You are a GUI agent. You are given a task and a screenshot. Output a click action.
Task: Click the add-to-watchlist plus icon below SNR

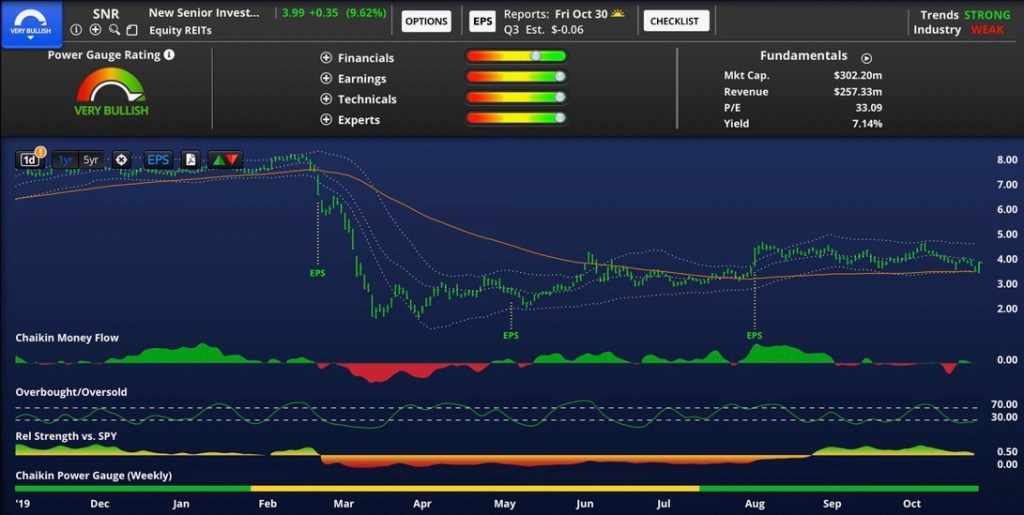pos(95,30)
